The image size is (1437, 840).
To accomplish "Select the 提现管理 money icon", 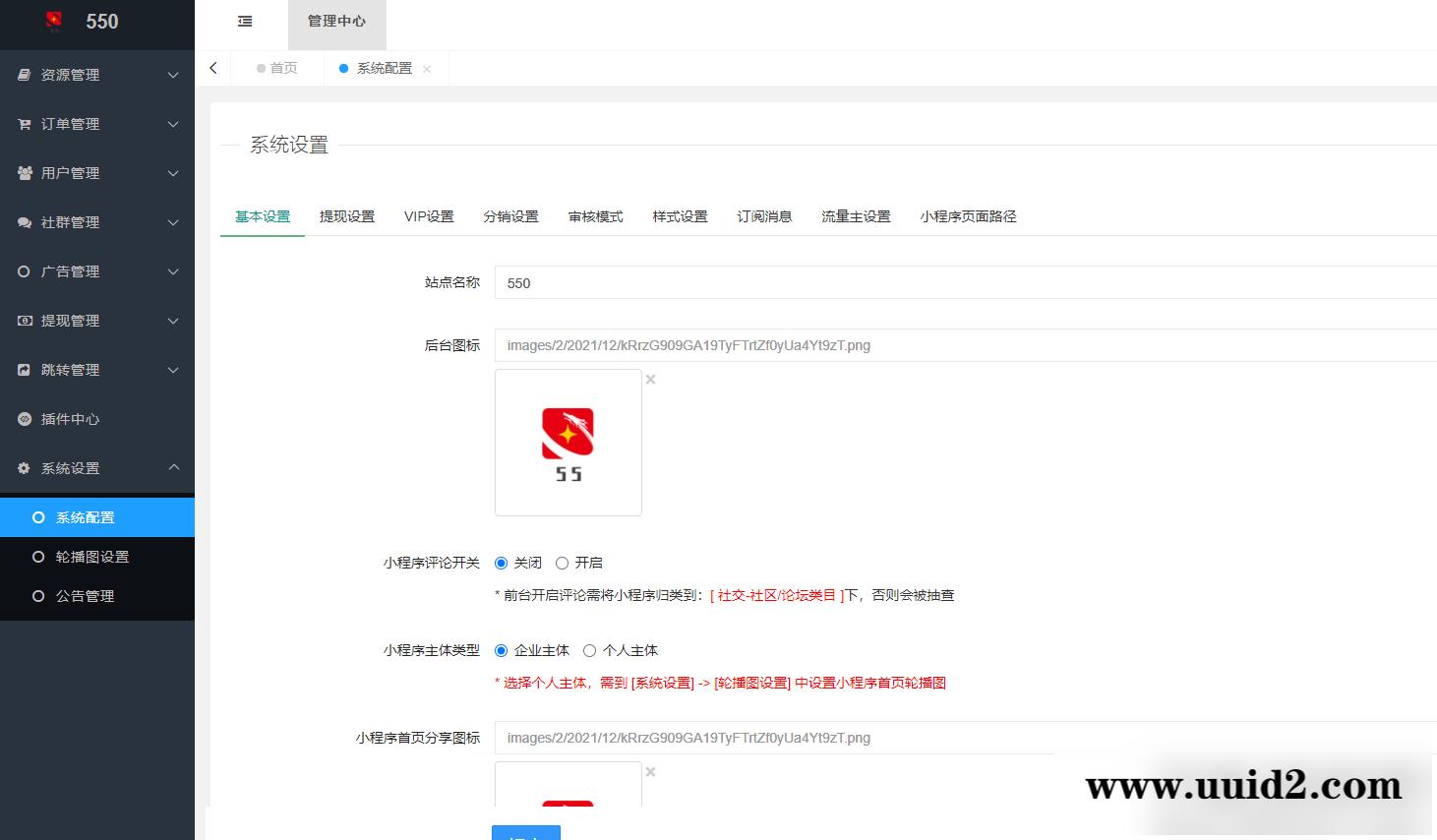I will (24, 320).
